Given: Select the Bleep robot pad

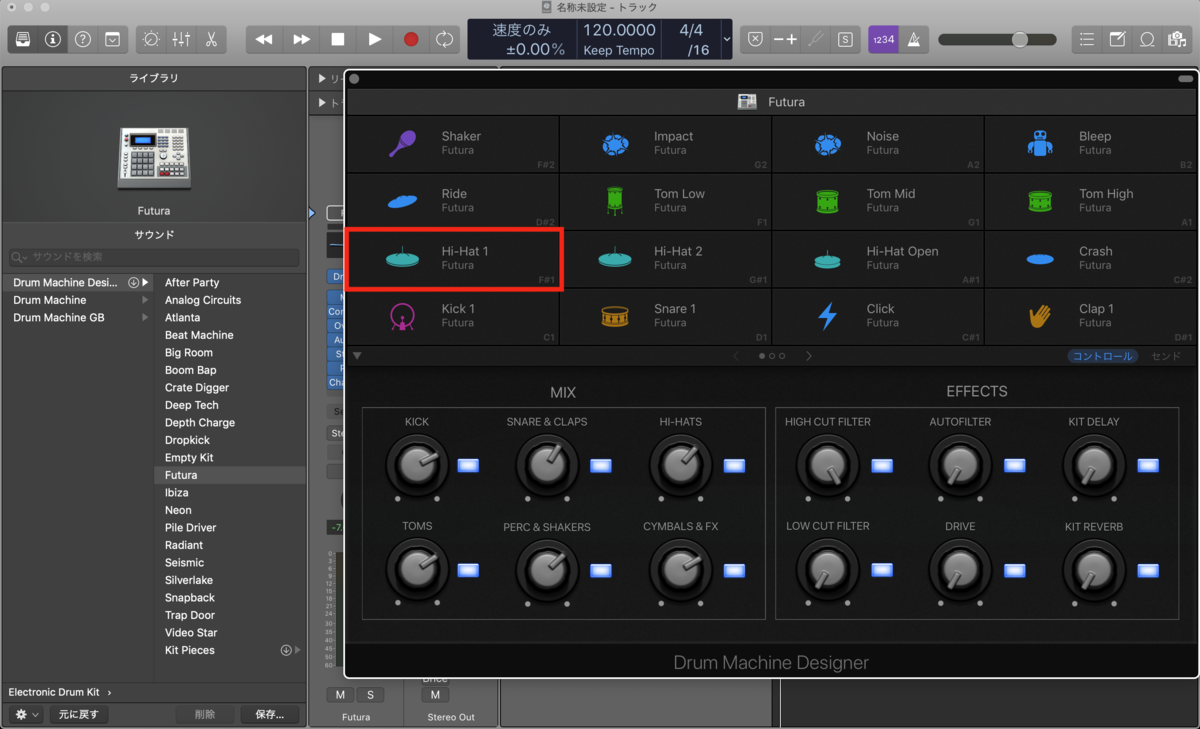Looking at the screenshot, I should coord(1091,144).
